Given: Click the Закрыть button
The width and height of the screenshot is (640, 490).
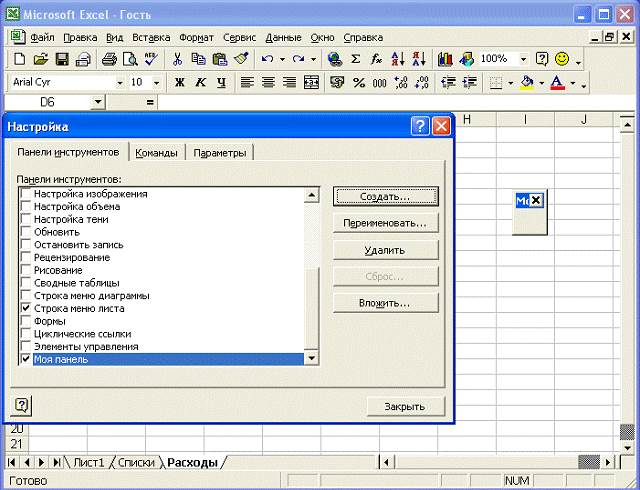Looking at the screenshot, I should [x=405, y=407].
